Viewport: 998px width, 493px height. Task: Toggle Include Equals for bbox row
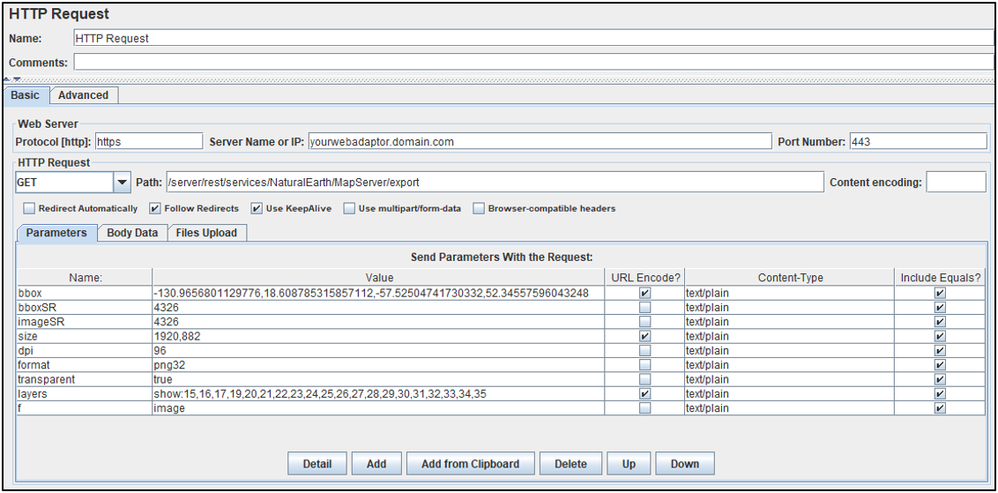tap(940, 293)
